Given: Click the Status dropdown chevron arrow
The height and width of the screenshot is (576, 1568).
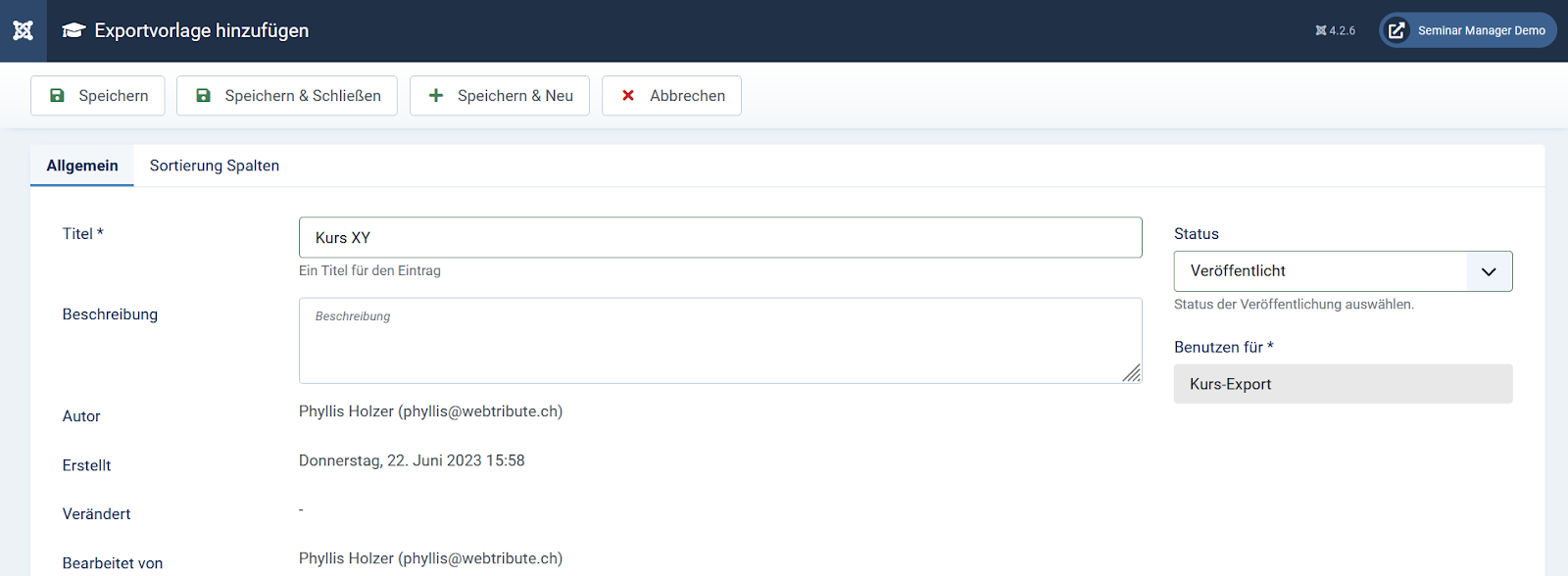Looking at the screenshot, I should [x=1490, y=271].
